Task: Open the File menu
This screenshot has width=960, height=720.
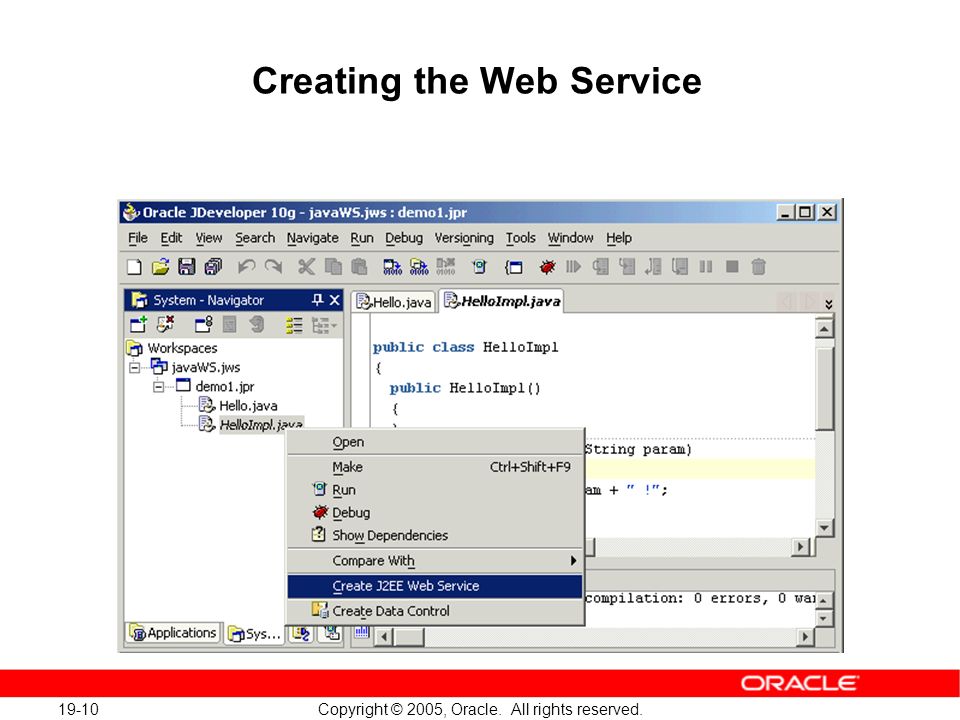Action: click(x=138, y=238)
